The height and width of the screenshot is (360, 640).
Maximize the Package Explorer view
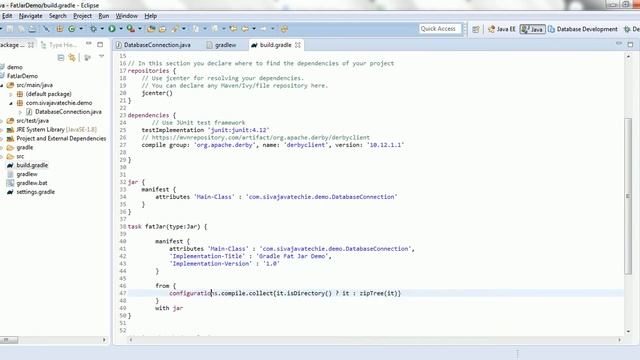tap(100, 44)
